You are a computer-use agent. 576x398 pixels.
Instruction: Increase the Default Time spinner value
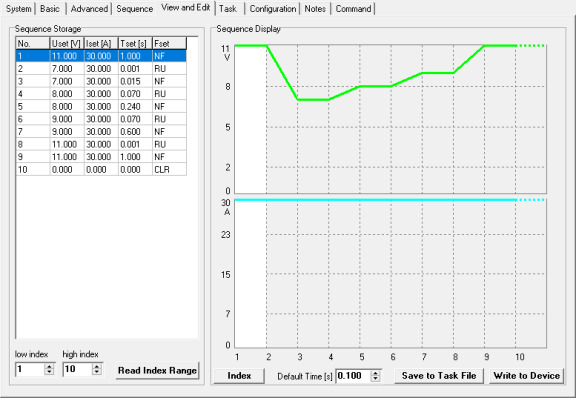tap(375, 373)
